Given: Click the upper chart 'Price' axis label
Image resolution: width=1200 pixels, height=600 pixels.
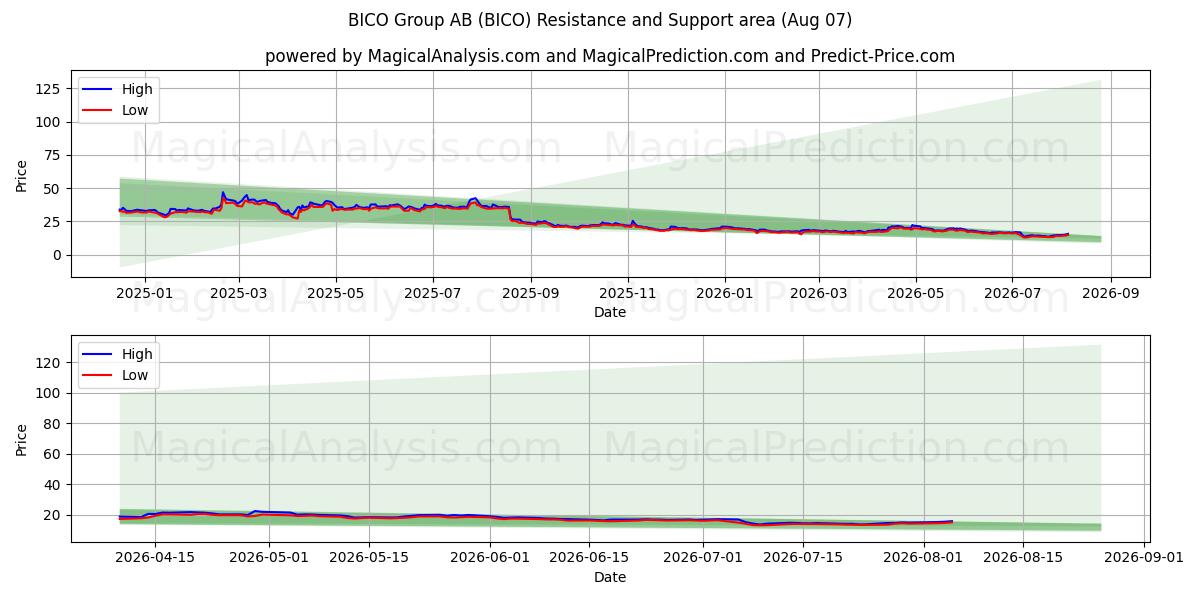Looking at the screenshot, I should point(22,175).
